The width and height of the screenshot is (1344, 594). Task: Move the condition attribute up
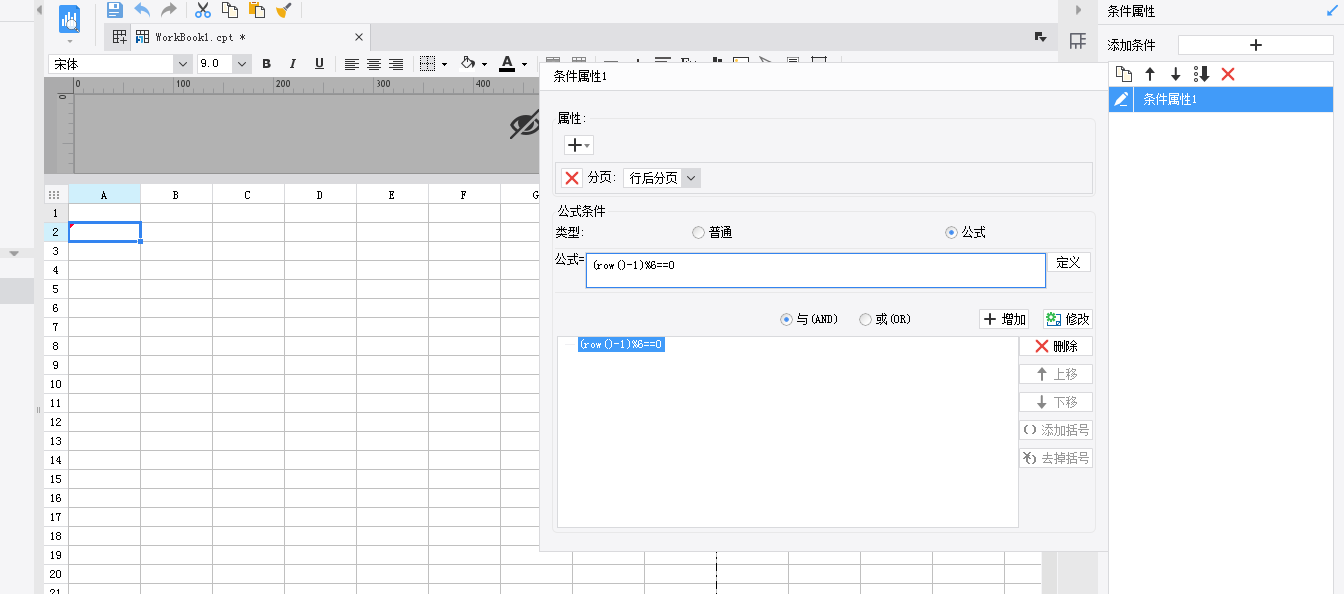(1150, 74)
